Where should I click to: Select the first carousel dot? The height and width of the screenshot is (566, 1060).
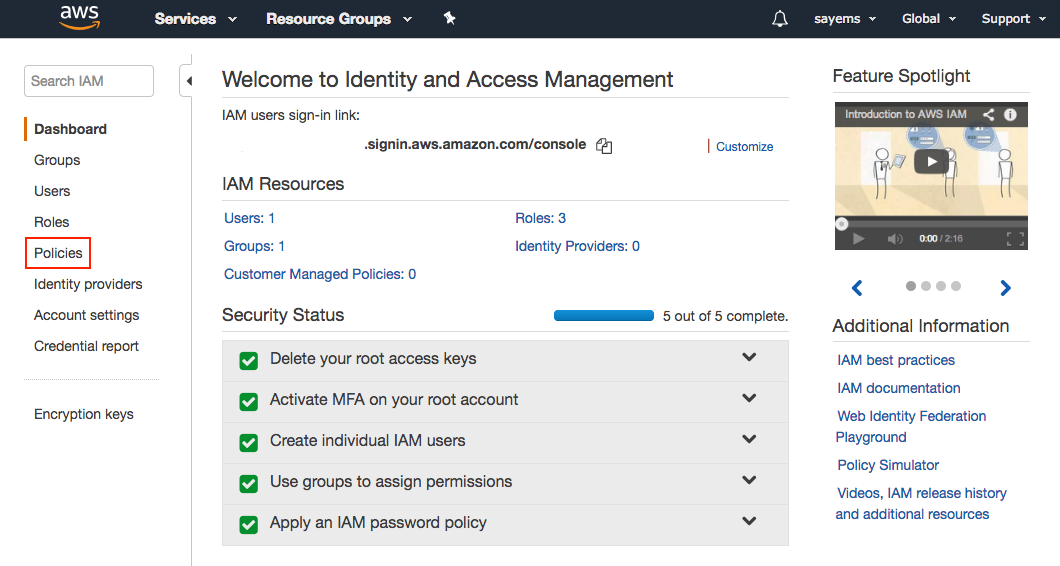[x=911, y=286]
